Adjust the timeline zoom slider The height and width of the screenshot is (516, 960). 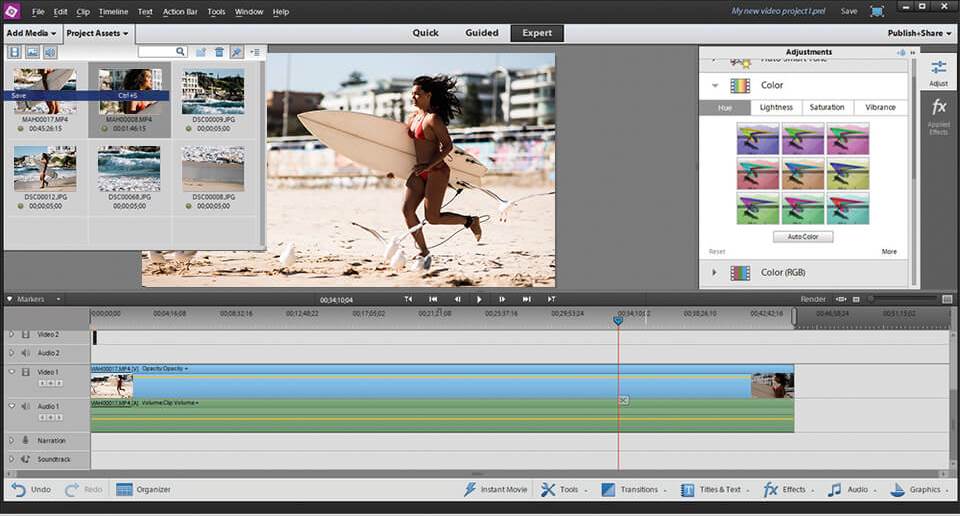pyautogui.click(x=904, y=299)
